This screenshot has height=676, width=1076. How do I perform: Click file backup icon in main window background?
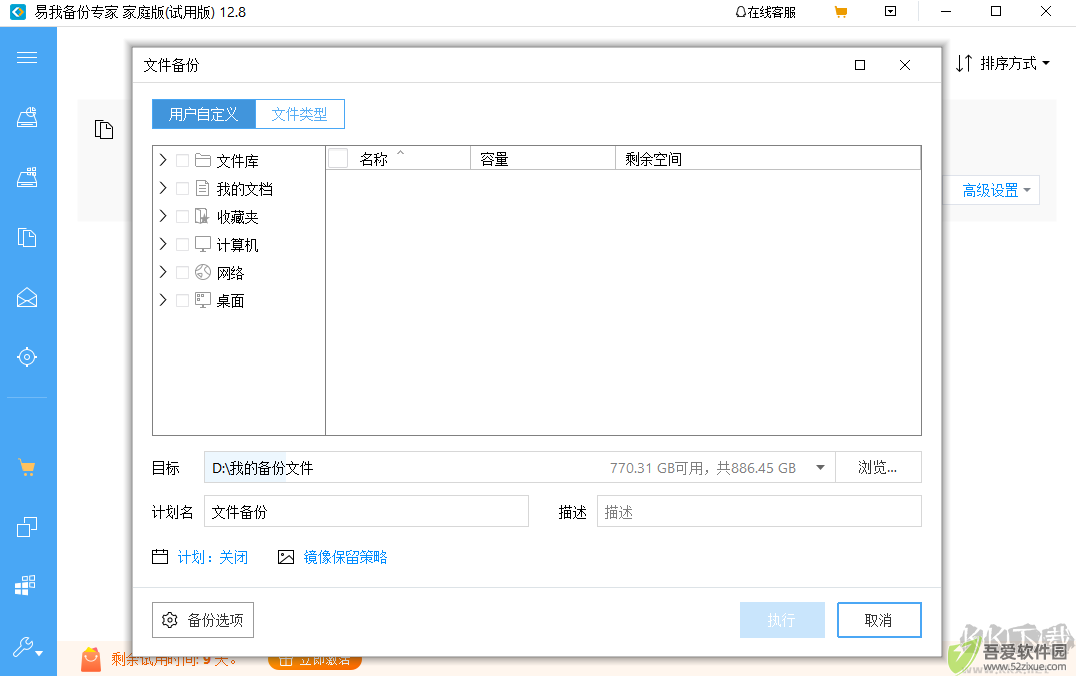(x=104, y=129)
